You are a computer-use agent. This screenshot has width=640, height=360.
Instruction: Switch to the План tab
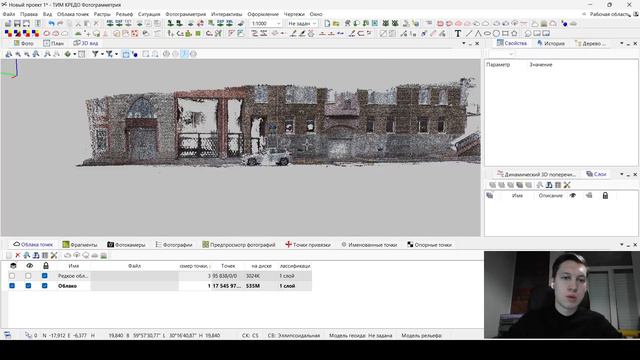[x=53, y=43]
